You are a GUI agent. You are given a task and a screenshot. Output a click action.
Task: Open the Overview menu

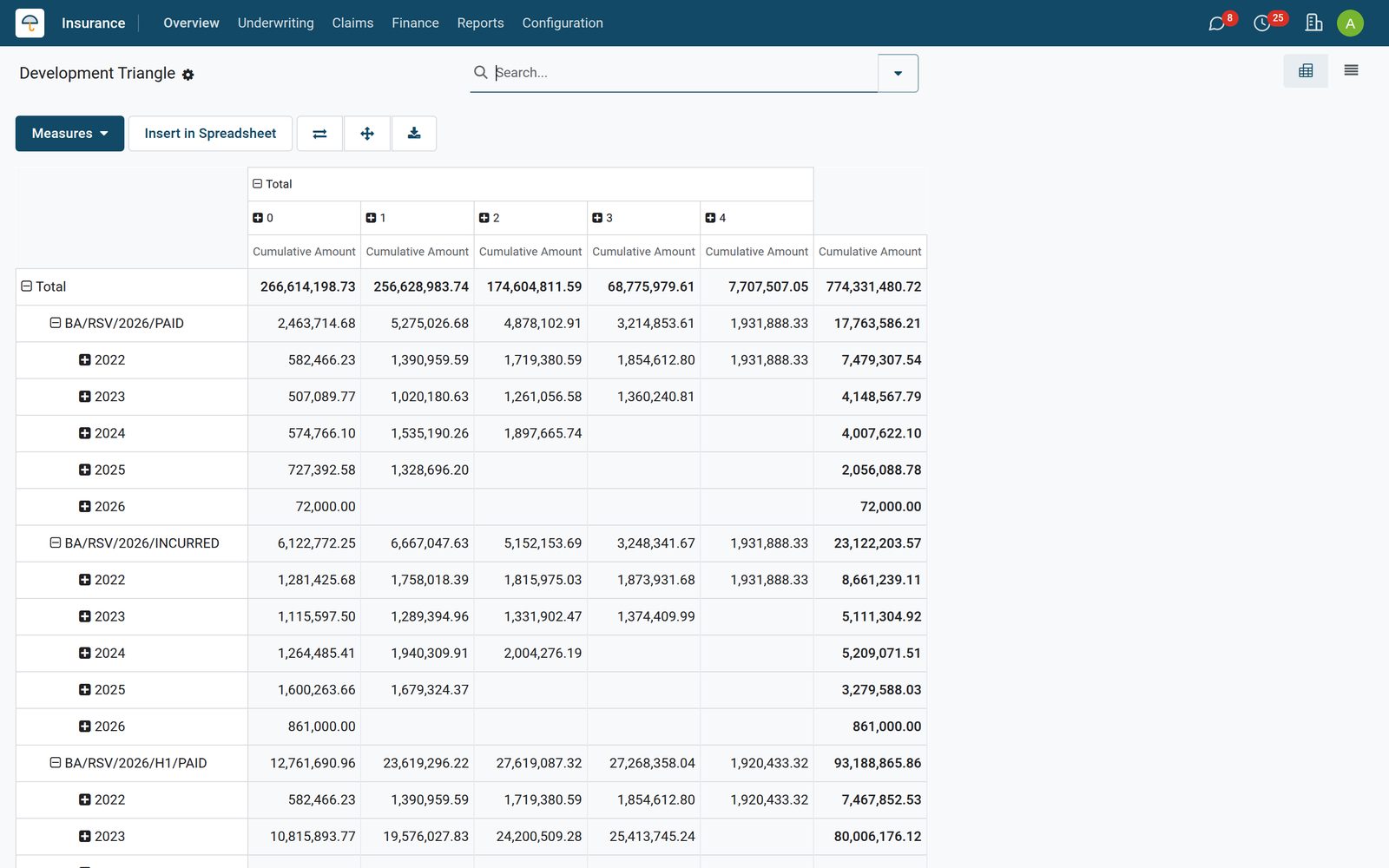(x=191, y=23)
